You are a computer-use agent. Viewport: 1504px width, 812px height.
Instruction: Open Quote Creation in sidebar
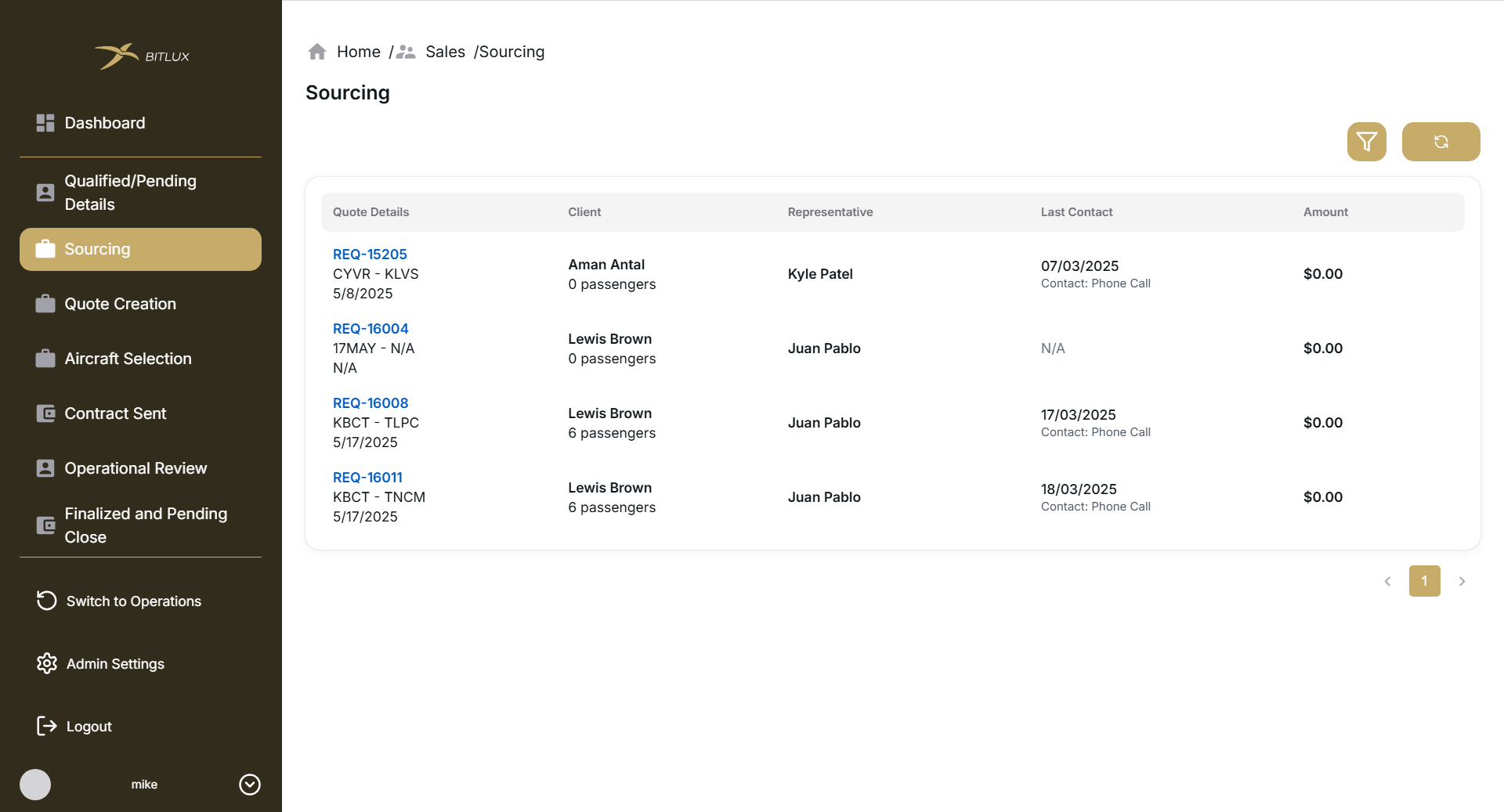point(120,304)
